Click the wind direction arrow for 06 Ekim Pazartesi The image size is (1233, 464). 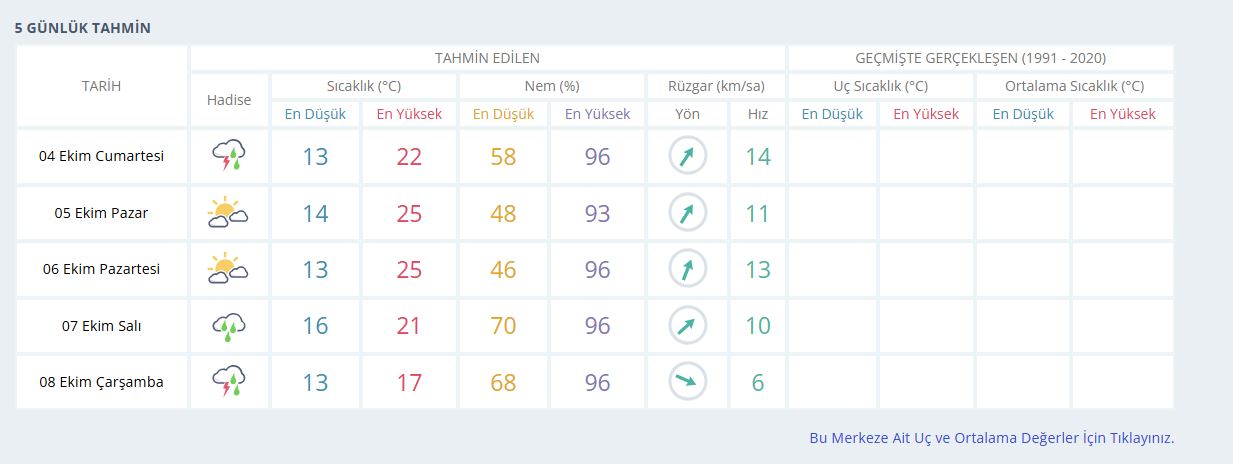[x=687, y=269]
